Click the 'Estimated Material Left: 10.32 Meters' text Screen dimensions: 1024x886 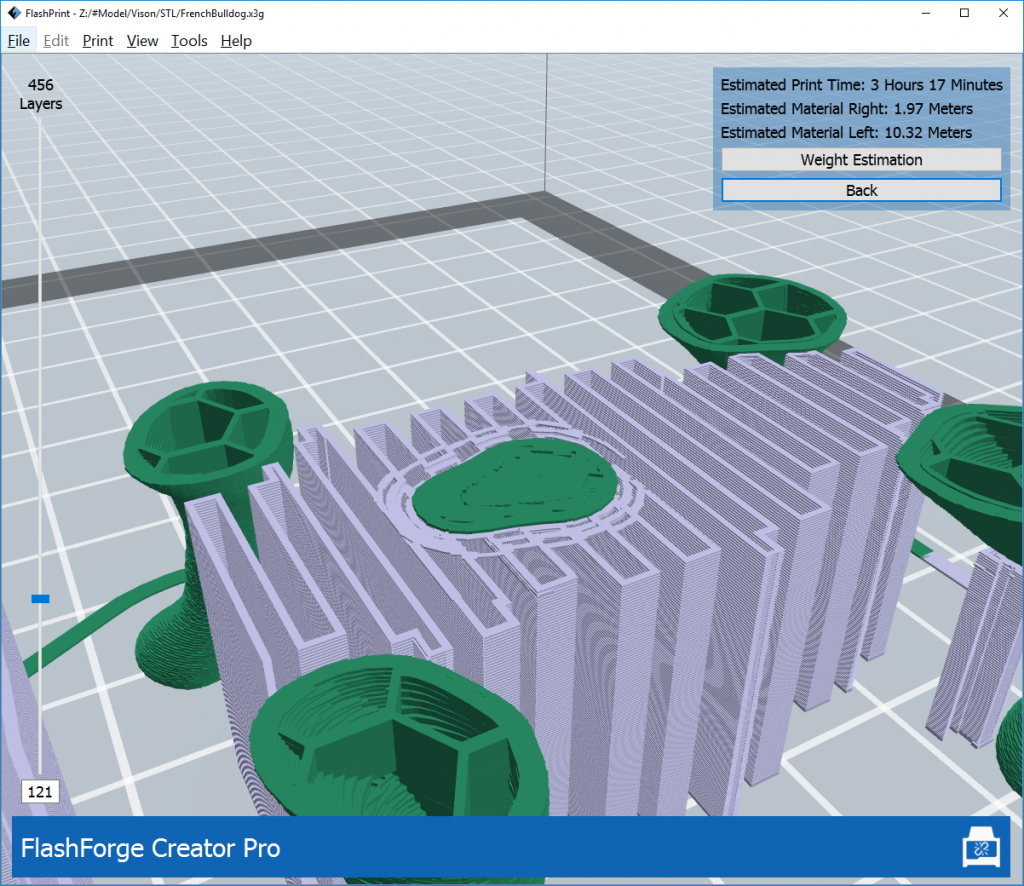tap(846, 133)
